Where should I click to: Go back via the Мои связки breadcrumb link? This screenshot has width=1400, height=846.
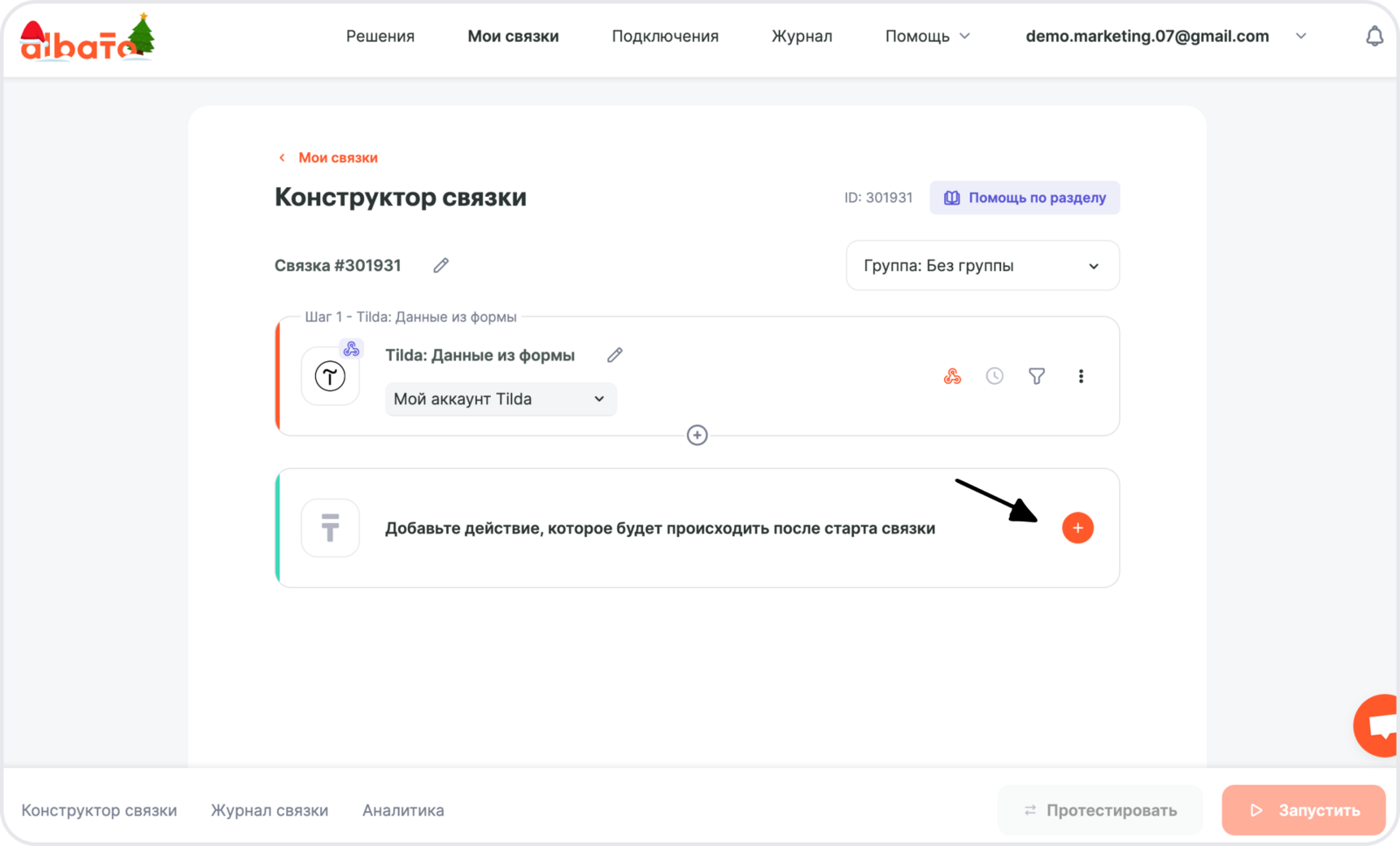click(337, 157)
